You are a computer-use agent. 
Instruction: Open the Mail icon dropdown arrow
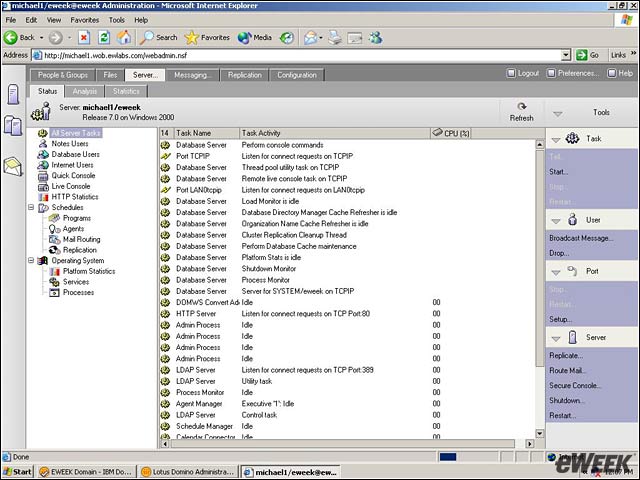pos(321,38)
